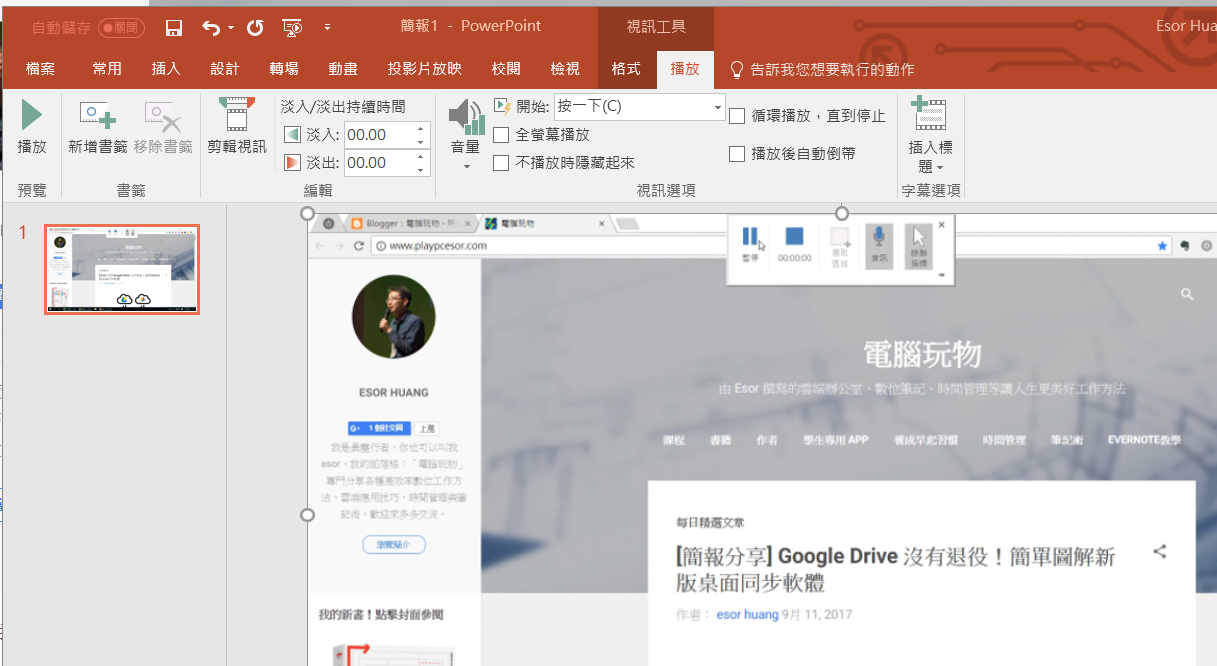Decrease the 淡出 fade-out spinner
The height and width of the screenshot is (666, 1217).
tap(421, 170)
